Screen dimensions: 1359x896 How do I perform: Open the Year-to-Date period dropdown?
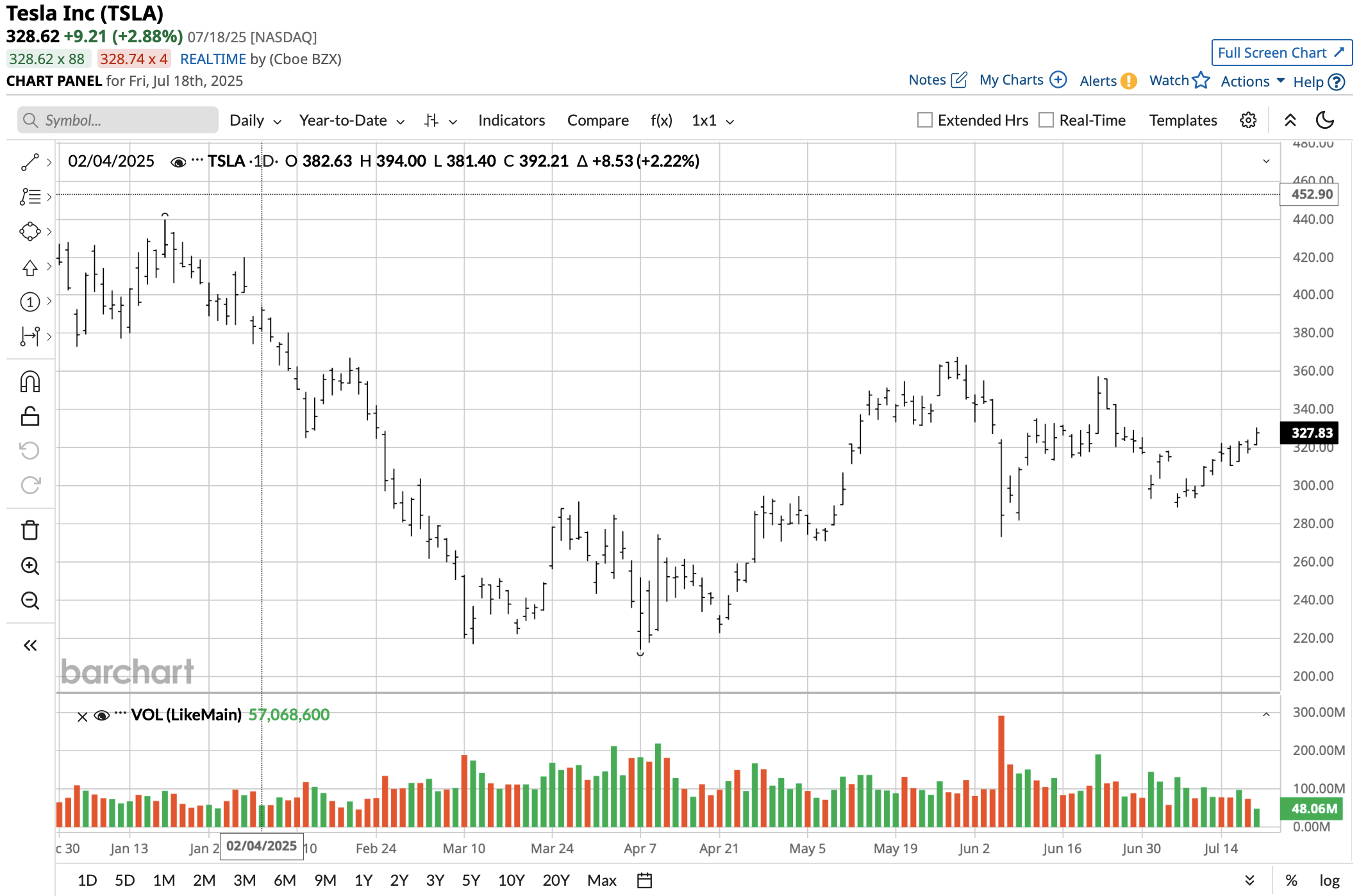click(x=352, y=120)
